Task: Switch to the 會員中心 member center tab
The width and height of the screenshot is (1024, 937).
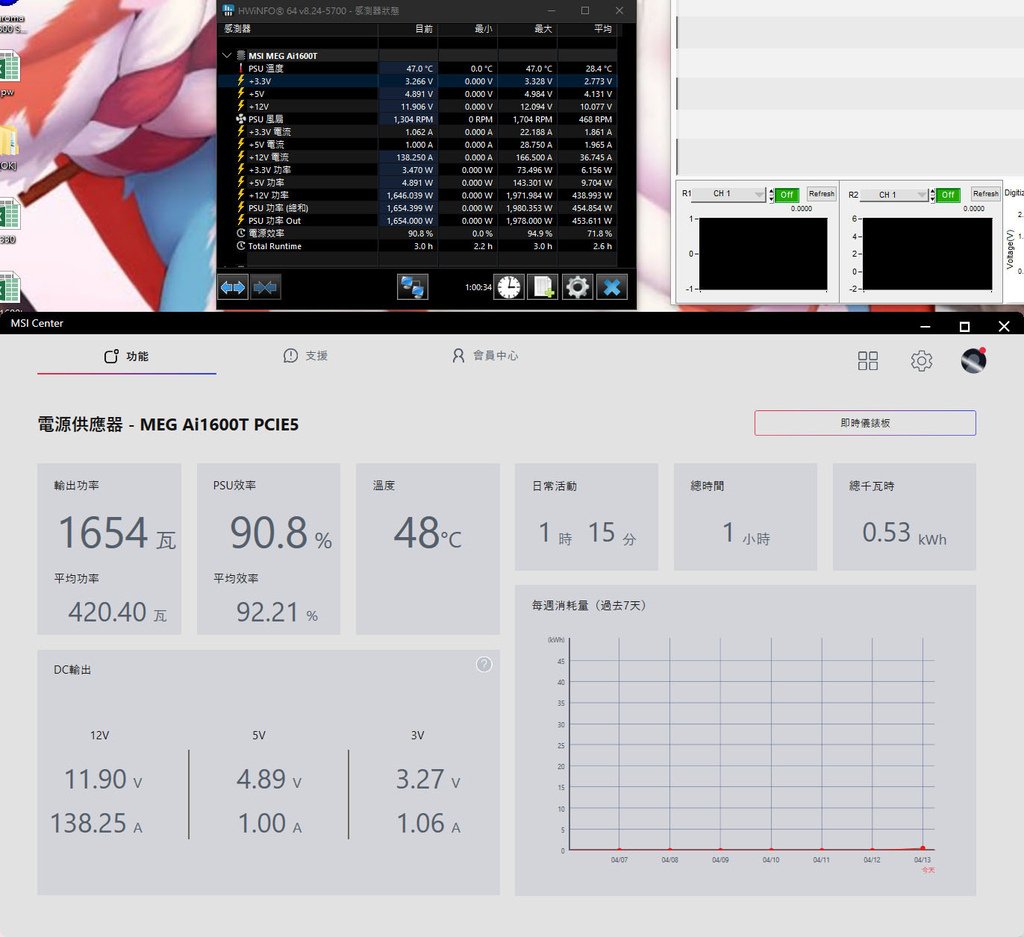Action: point(485,356)
